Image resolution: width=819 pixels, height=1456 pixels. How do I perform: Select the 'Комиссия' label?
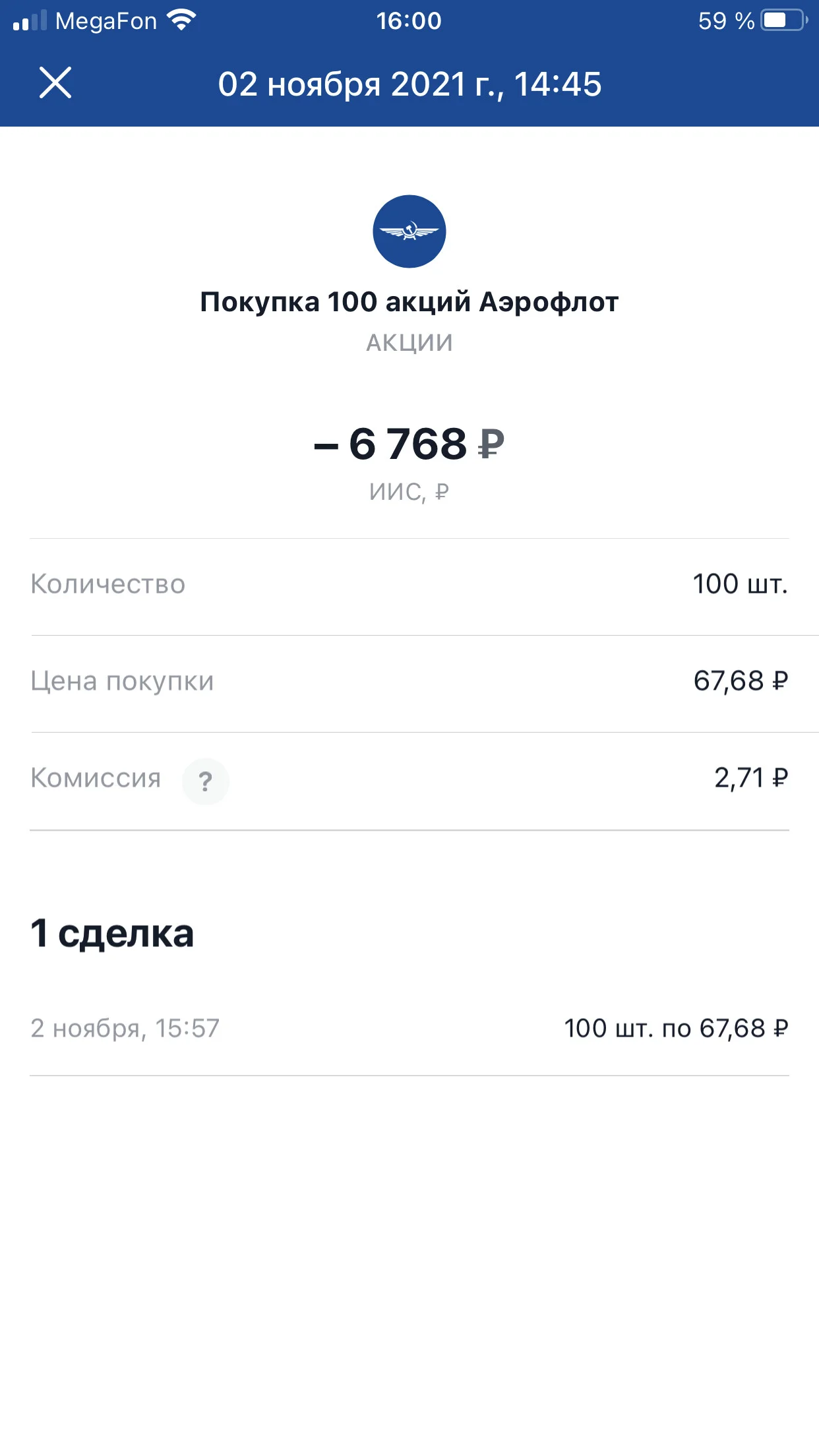click(96, 778)
